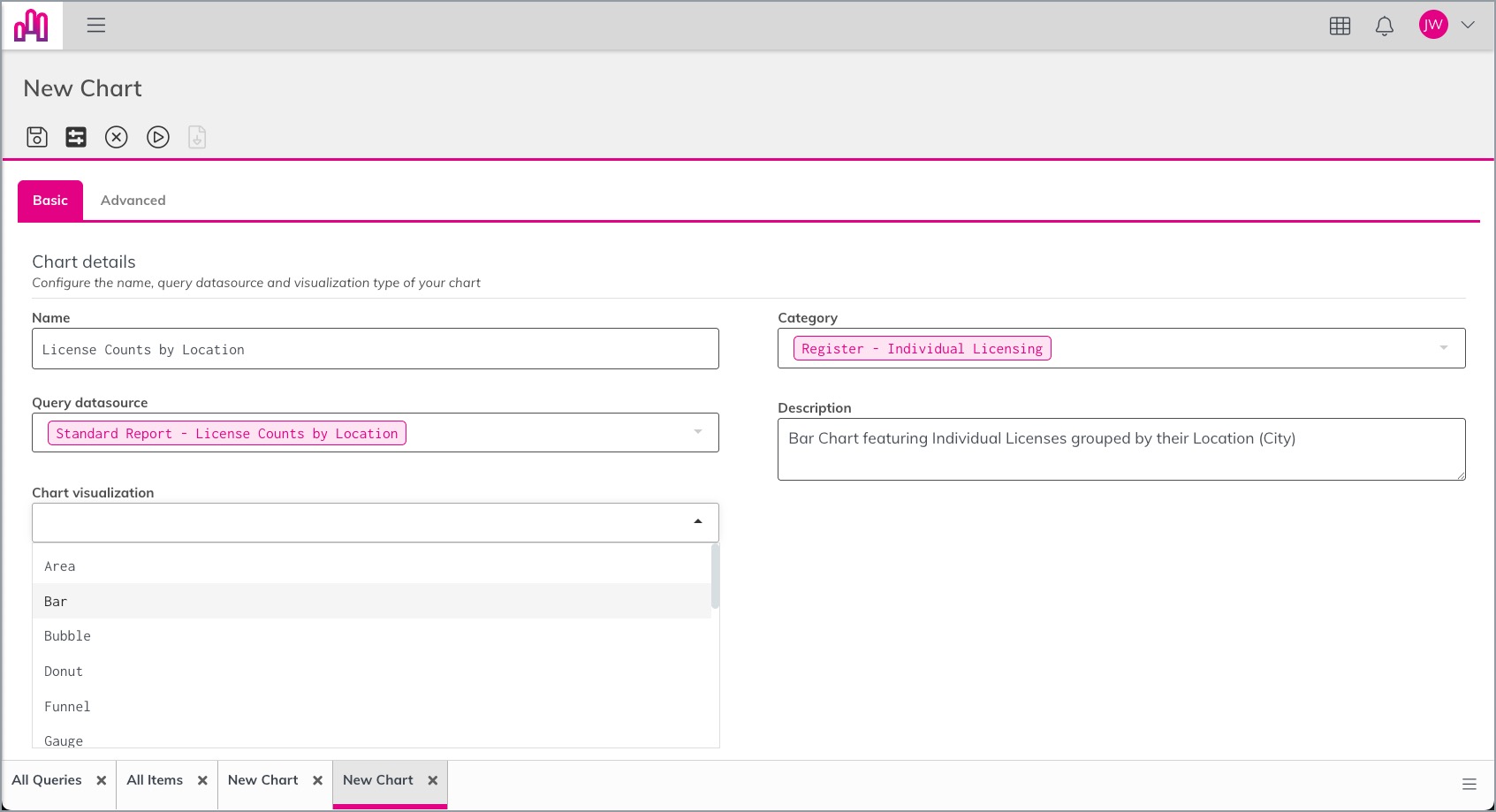
Task: Open the hamburger navigation menu
Action: pyautogui.click(x=96, y=25)
